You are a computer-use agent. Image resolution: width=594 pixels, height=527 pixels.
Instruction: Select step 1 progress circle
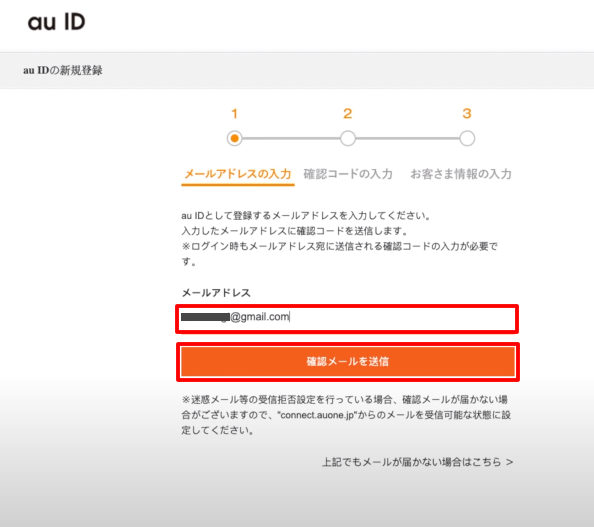pyautogui.click(x=234, y=138)
